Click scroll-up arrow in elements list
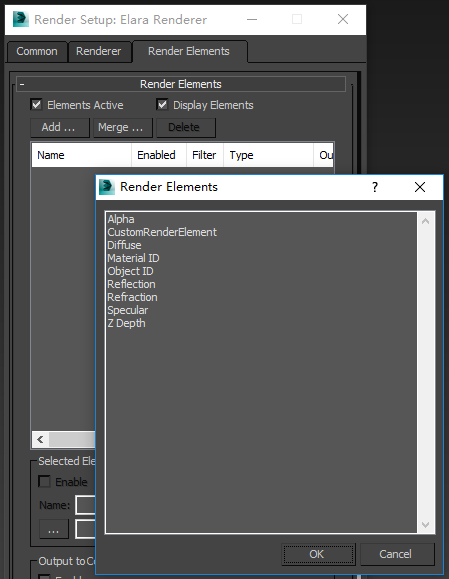This screenshot has width=449, height=579. click(425, 221)
